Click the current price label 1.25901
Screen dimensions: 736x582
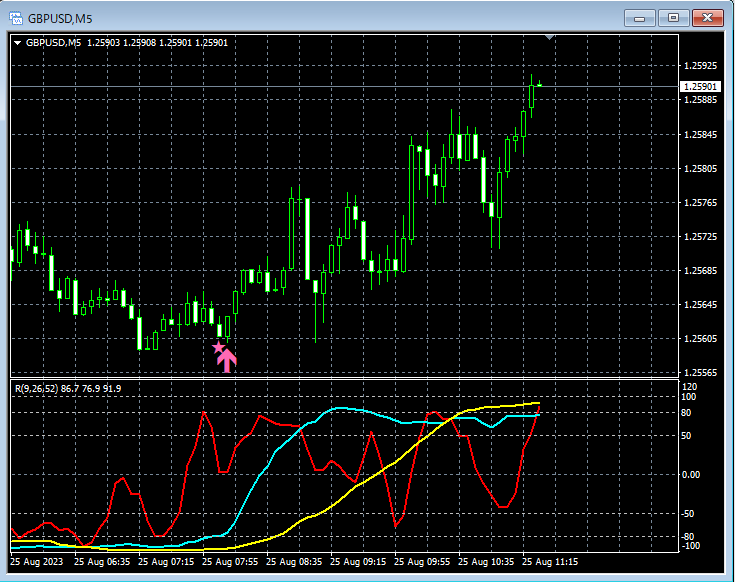[x=700, y=86]
